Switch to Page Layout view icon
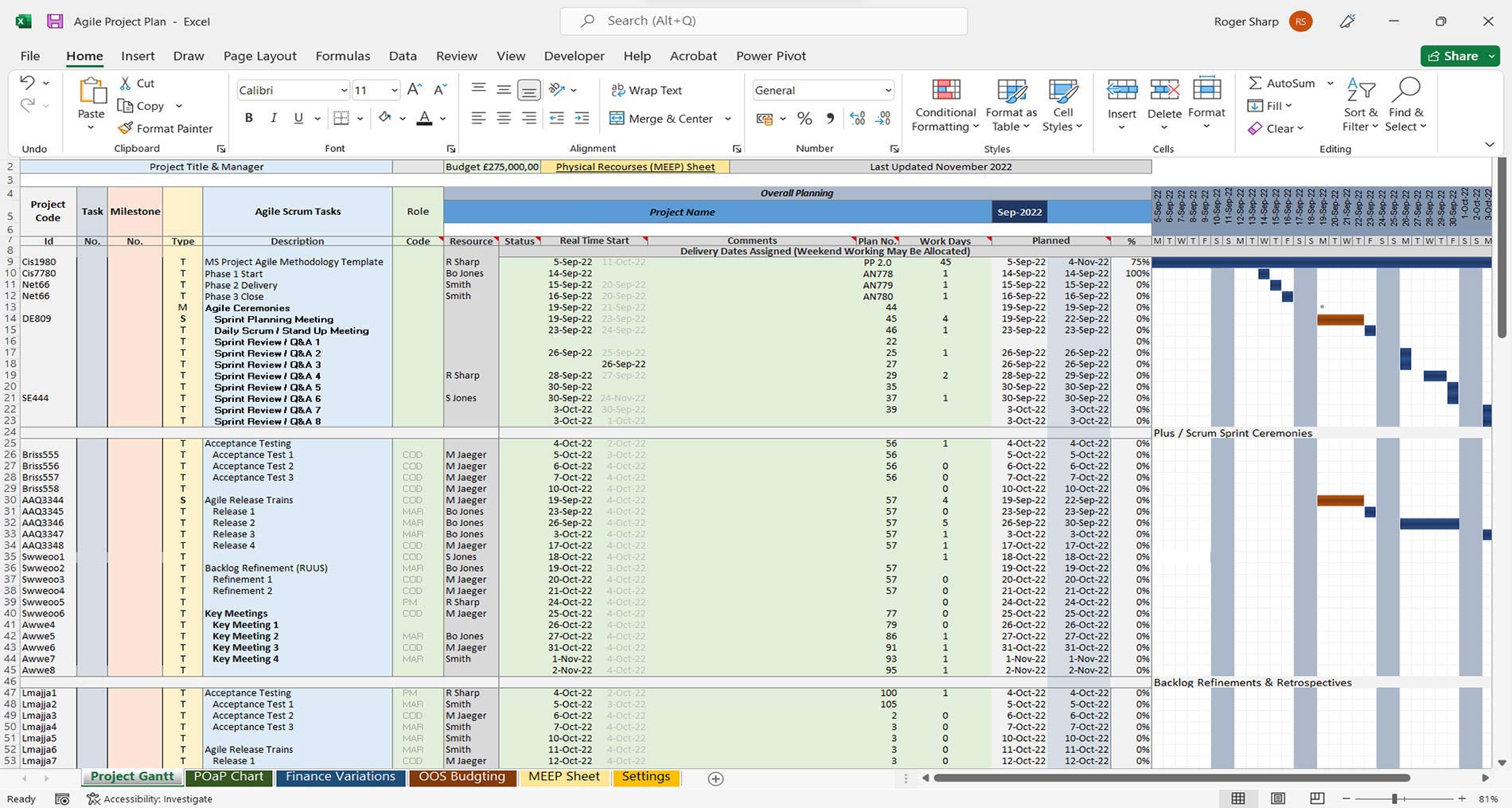The image size is (1512, 808). (x=1277, y=798)
